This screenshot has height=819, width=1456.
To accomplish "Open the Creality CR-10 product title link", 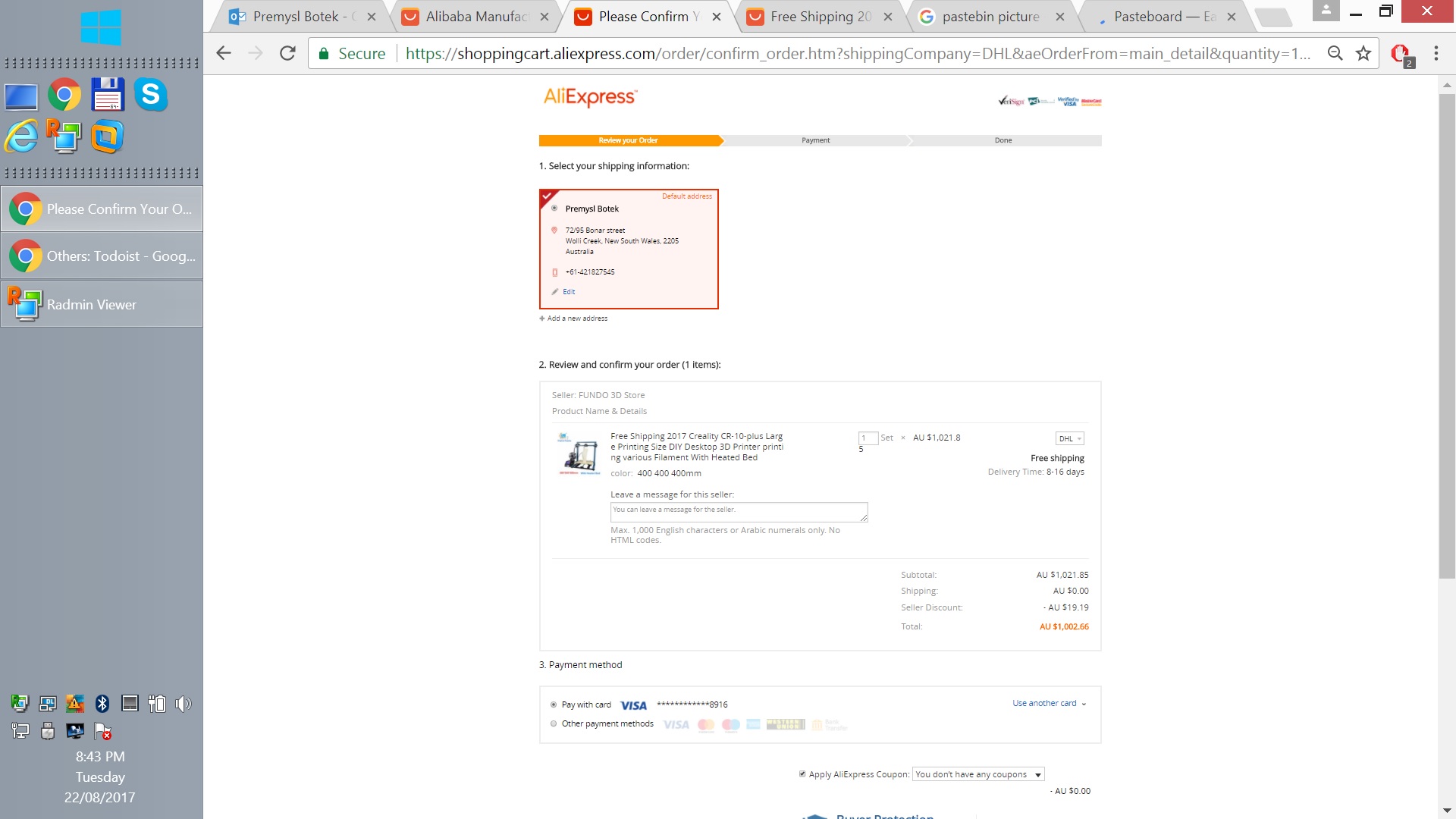I will pyautogui.click(x=697, y=447).
